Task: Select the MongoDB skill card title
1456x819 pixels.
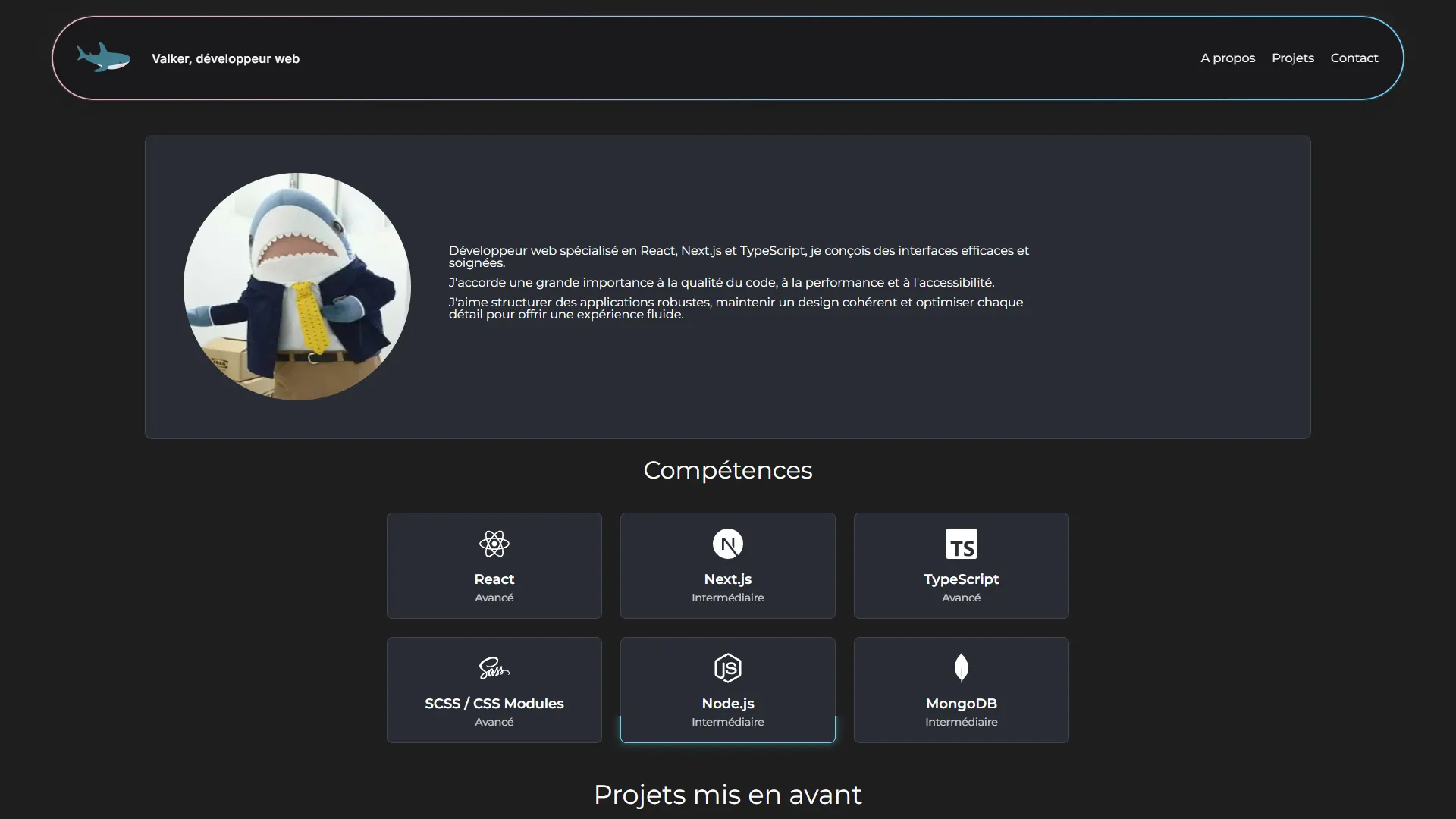Action: point(962,704)
